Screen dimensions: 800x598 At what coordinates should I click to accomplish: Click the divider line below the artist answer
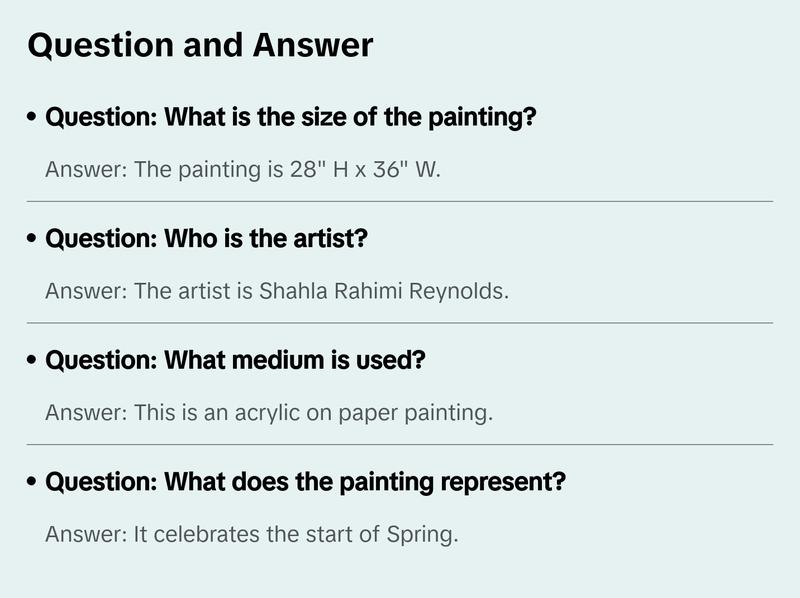click(400, 323)
